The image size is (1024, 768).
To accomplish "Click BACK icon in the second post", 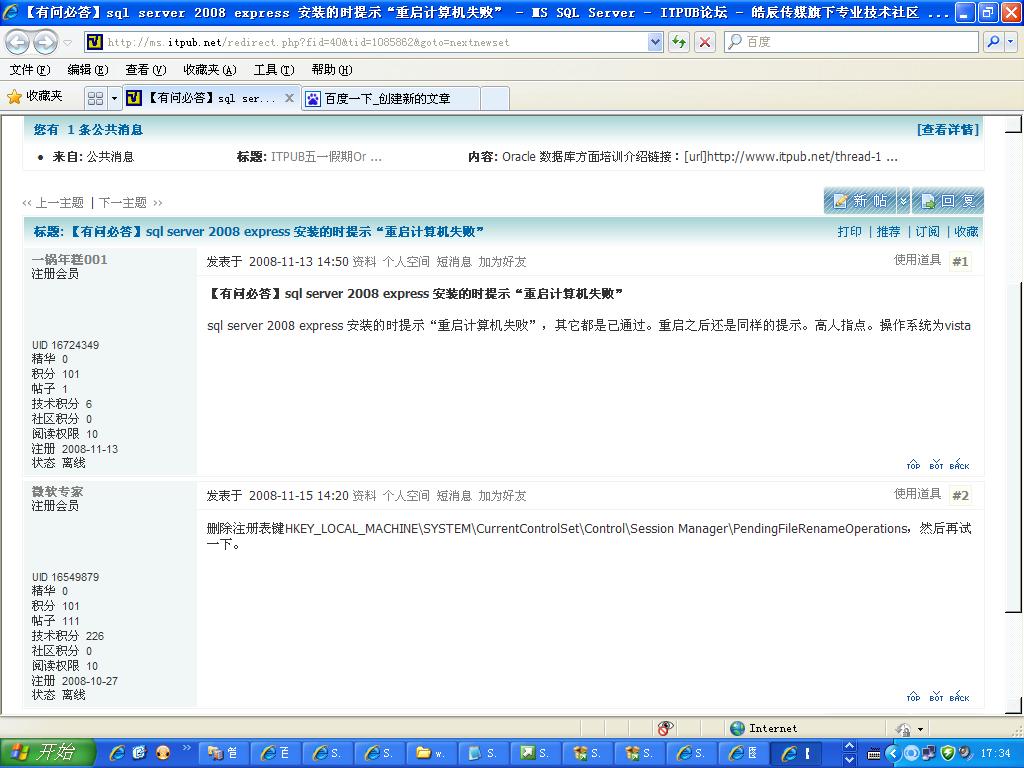I will point(959,697).
